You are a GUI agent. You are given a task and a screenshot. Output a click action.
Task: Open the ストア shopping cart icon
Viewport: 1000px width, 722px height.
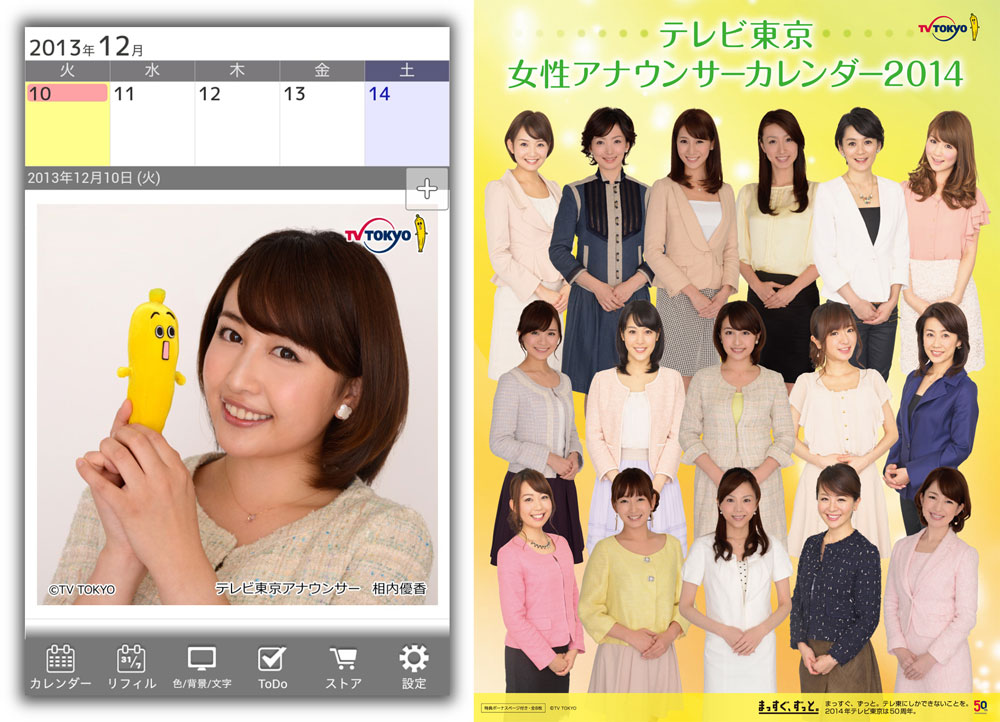pyautogui.click(x=343, y=667)
